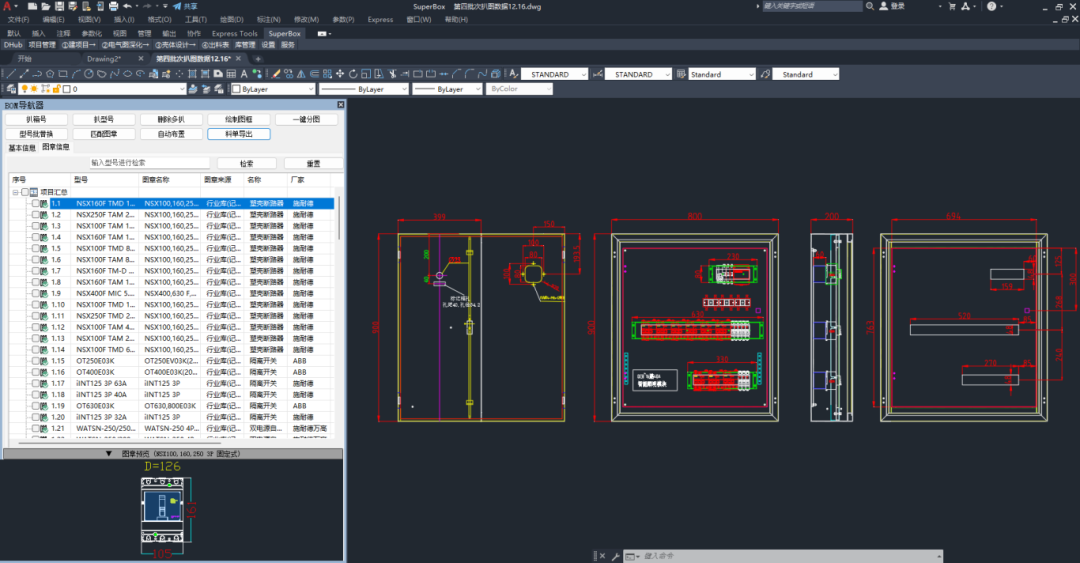The height and width of the screenshot is (563, 1080).
Task: Switch to the Express Tools ribbon tab
Action: point(234,33)
